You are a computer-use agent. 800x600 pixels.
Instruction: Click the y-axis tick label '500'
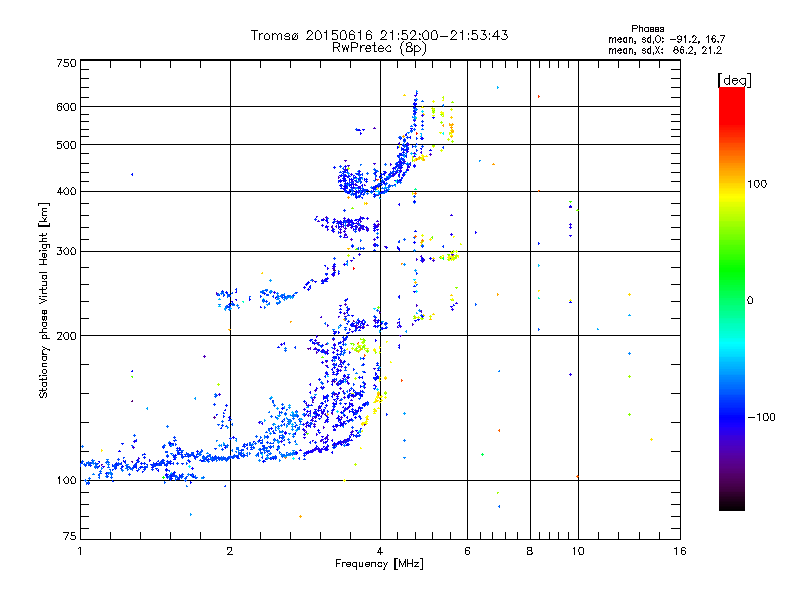tap(66, 145)
